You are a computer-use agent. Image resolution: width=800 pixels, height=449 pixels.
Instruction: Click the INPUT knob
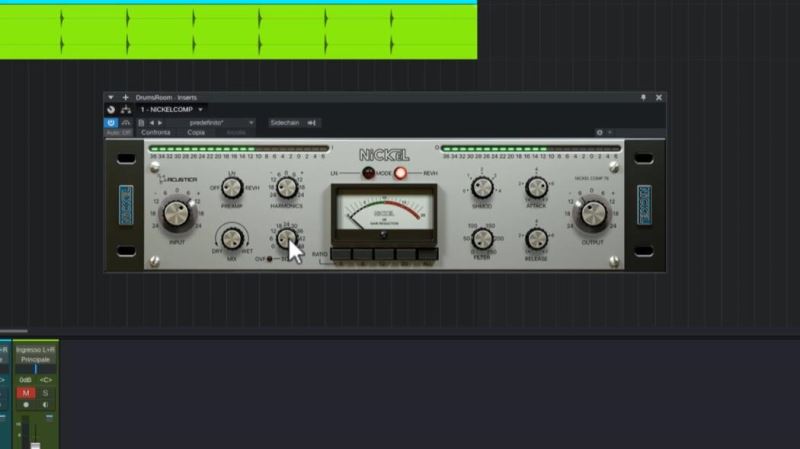[x=177, y=213]
